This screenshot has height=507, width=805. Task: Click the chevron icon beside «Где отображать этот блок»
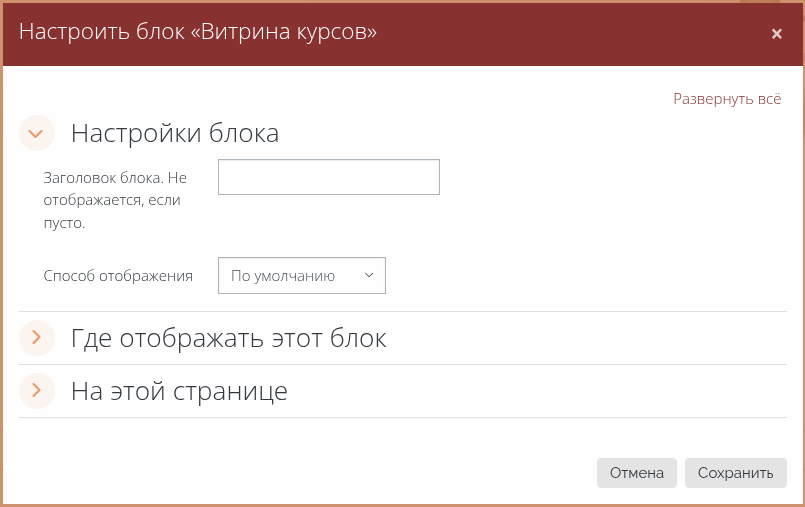36,338
